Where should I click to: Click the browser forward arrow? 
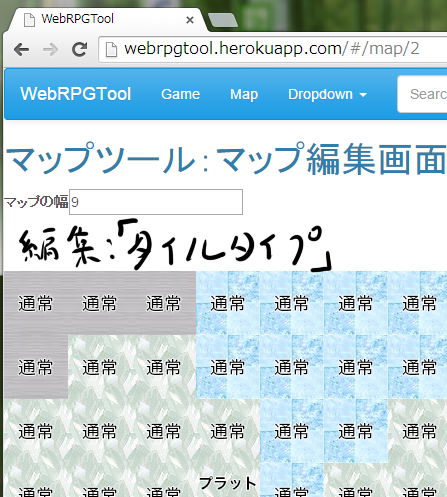click(50, 50)
